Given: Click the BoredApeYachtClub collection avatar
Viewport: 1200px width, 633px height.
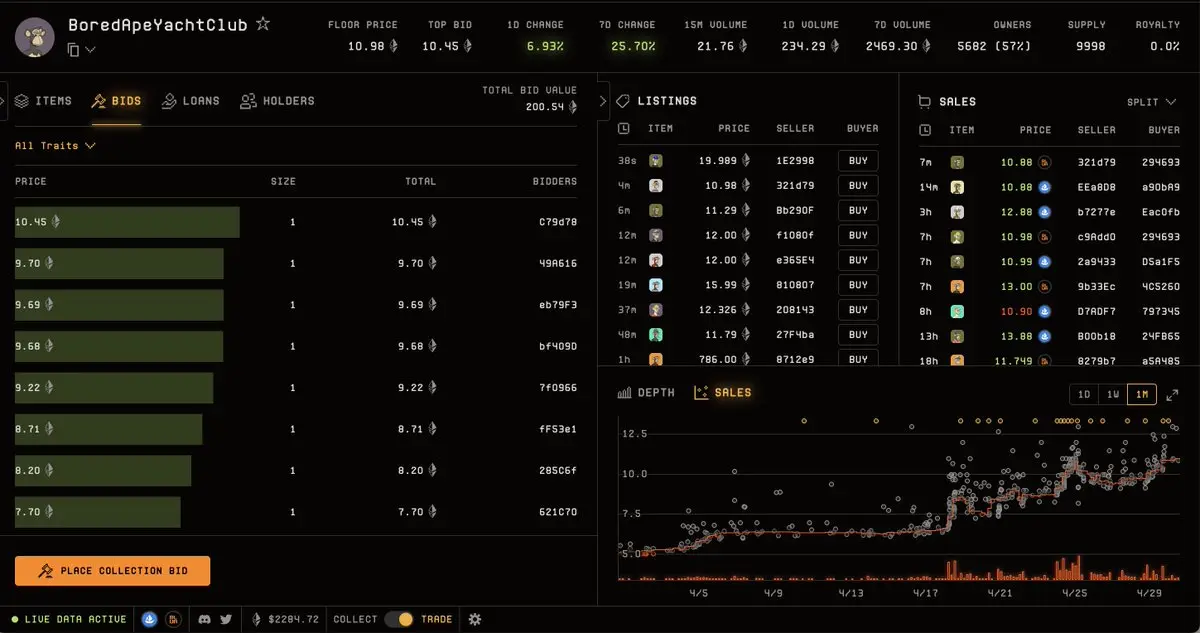Looking at the screenshot, I should click(x=35, y=35).
